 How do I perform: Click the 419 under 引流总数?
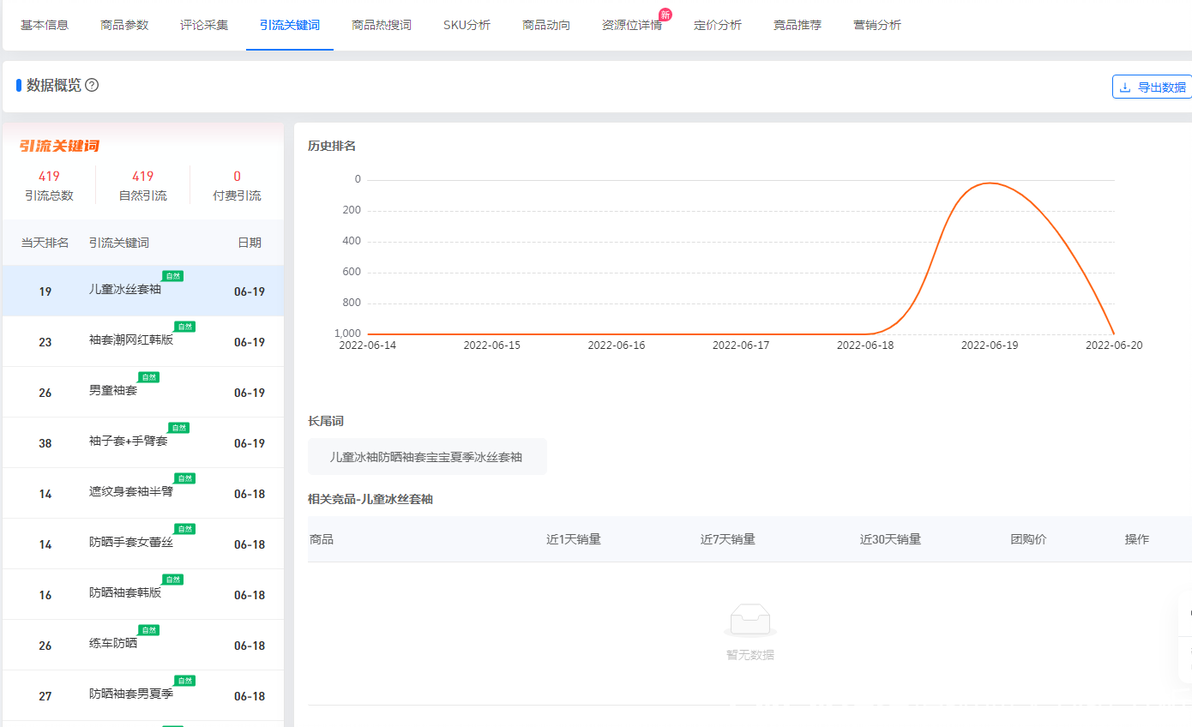(49, 174)
